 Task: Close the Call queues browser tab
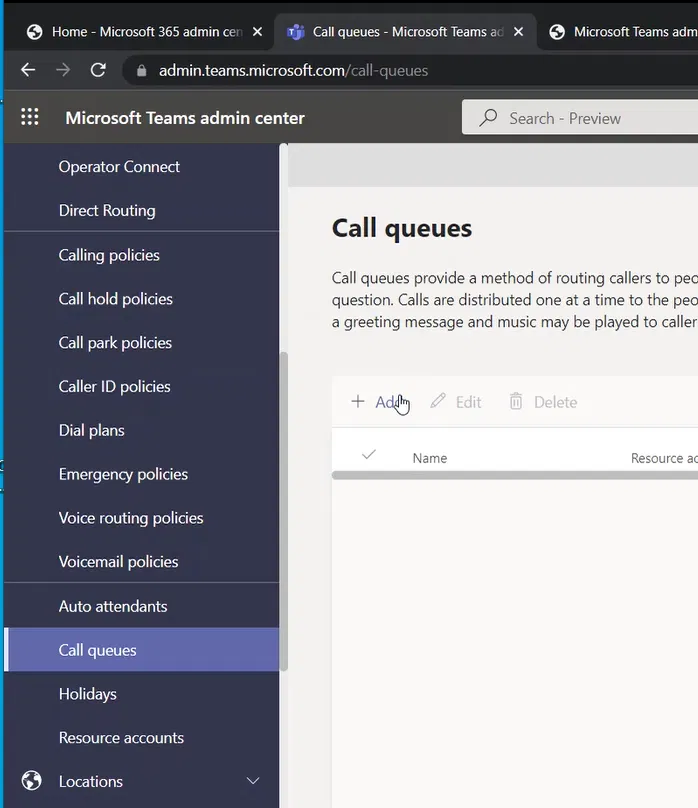tap(519, 32)
